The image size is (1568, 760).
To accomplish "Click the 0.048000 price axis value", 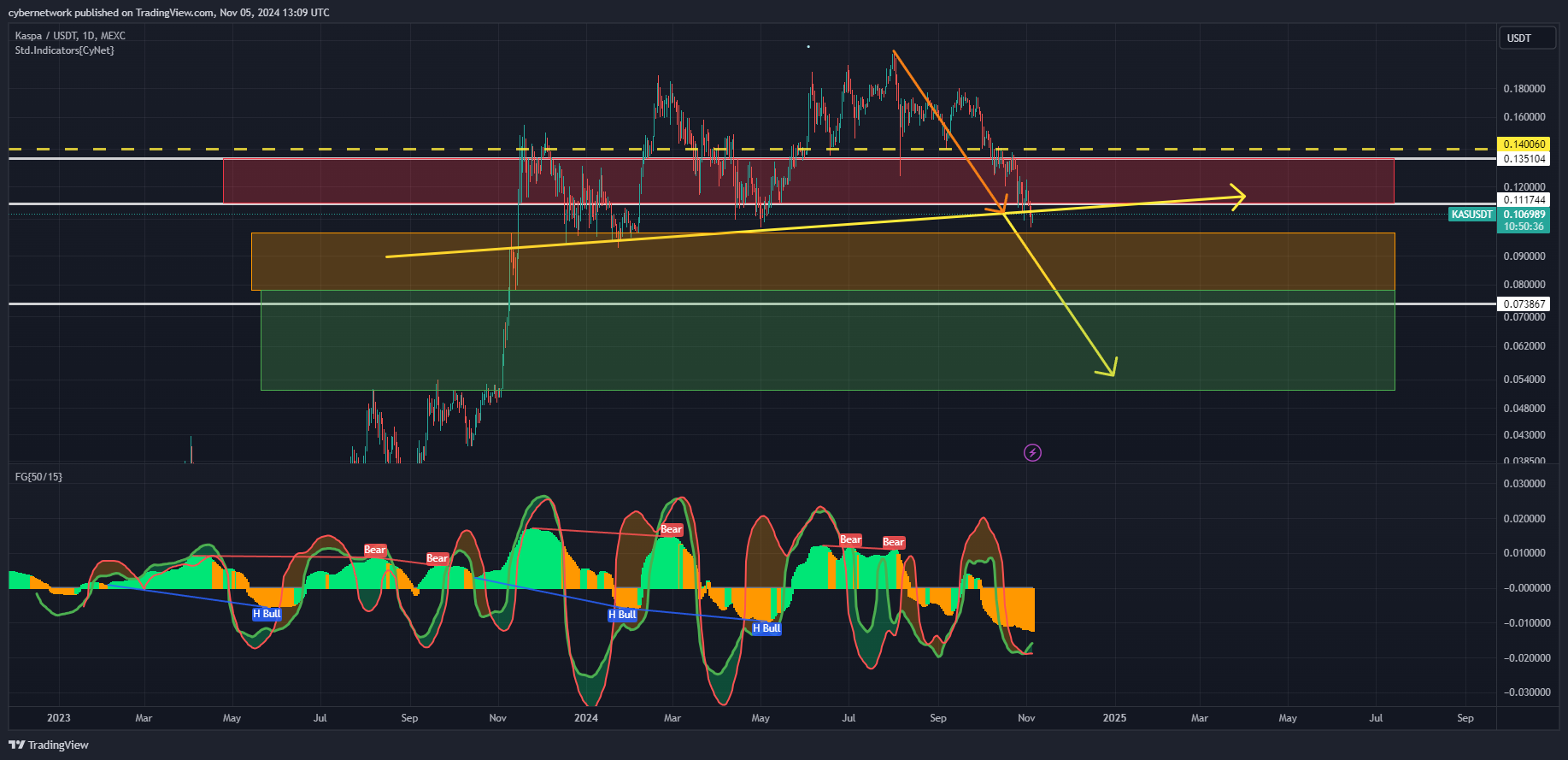I will 1524,409.
